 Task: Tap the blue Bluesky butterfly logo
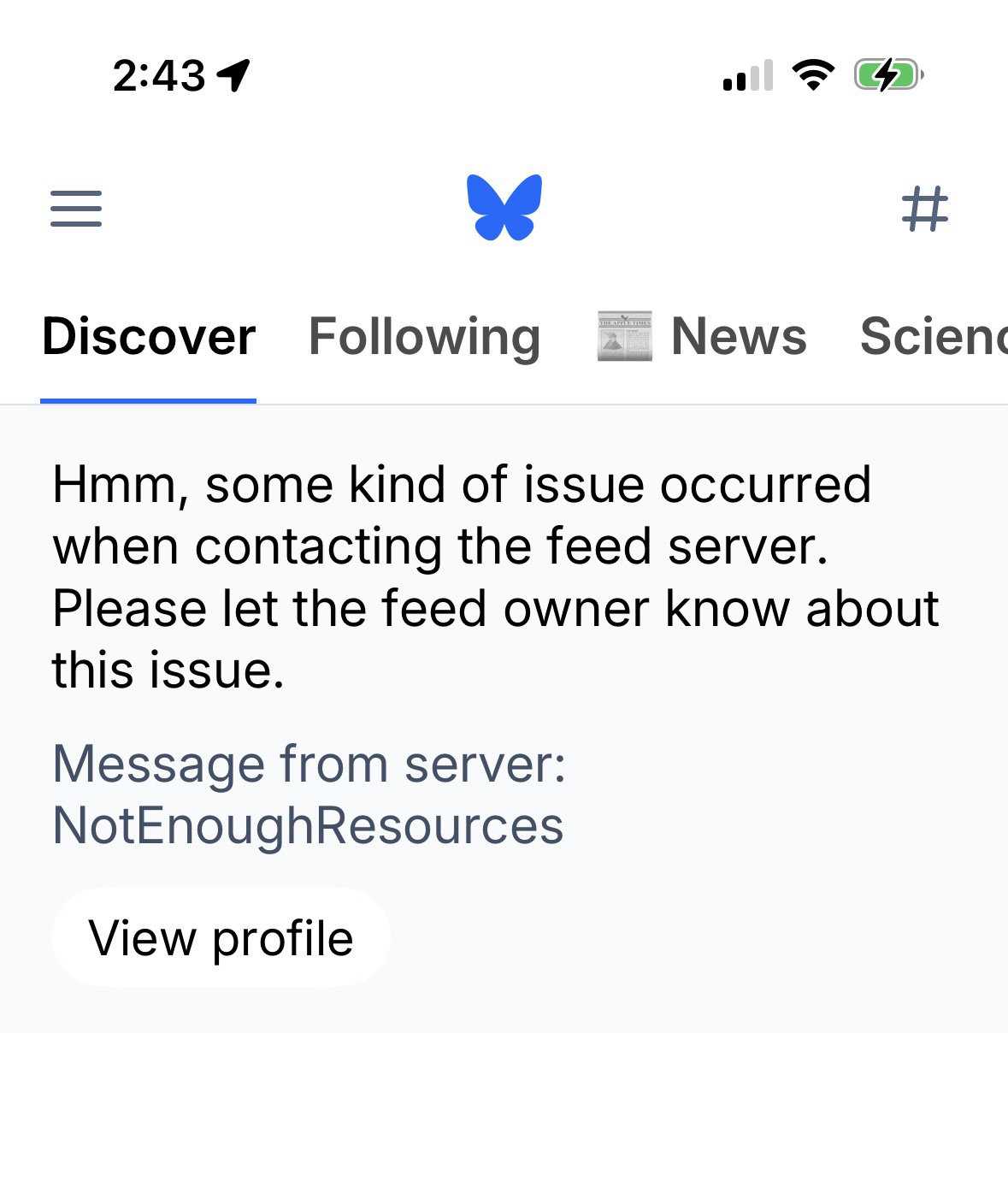coord(504,208)
